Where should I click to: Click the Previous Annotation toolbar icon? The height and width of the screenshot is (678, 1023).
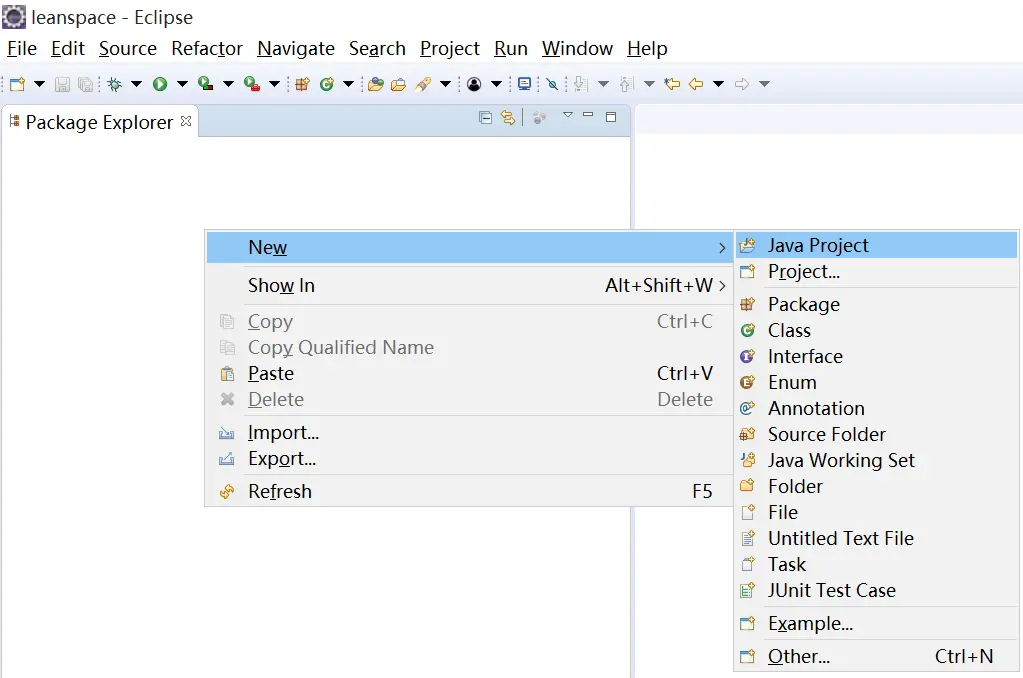tap(626, 84)
